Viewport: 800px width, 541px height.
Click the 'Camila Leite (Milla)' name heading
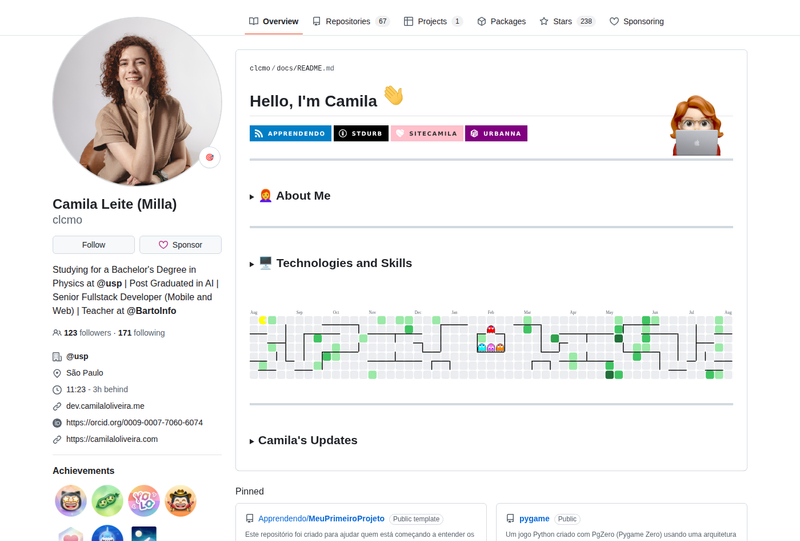tap(115, 204)
